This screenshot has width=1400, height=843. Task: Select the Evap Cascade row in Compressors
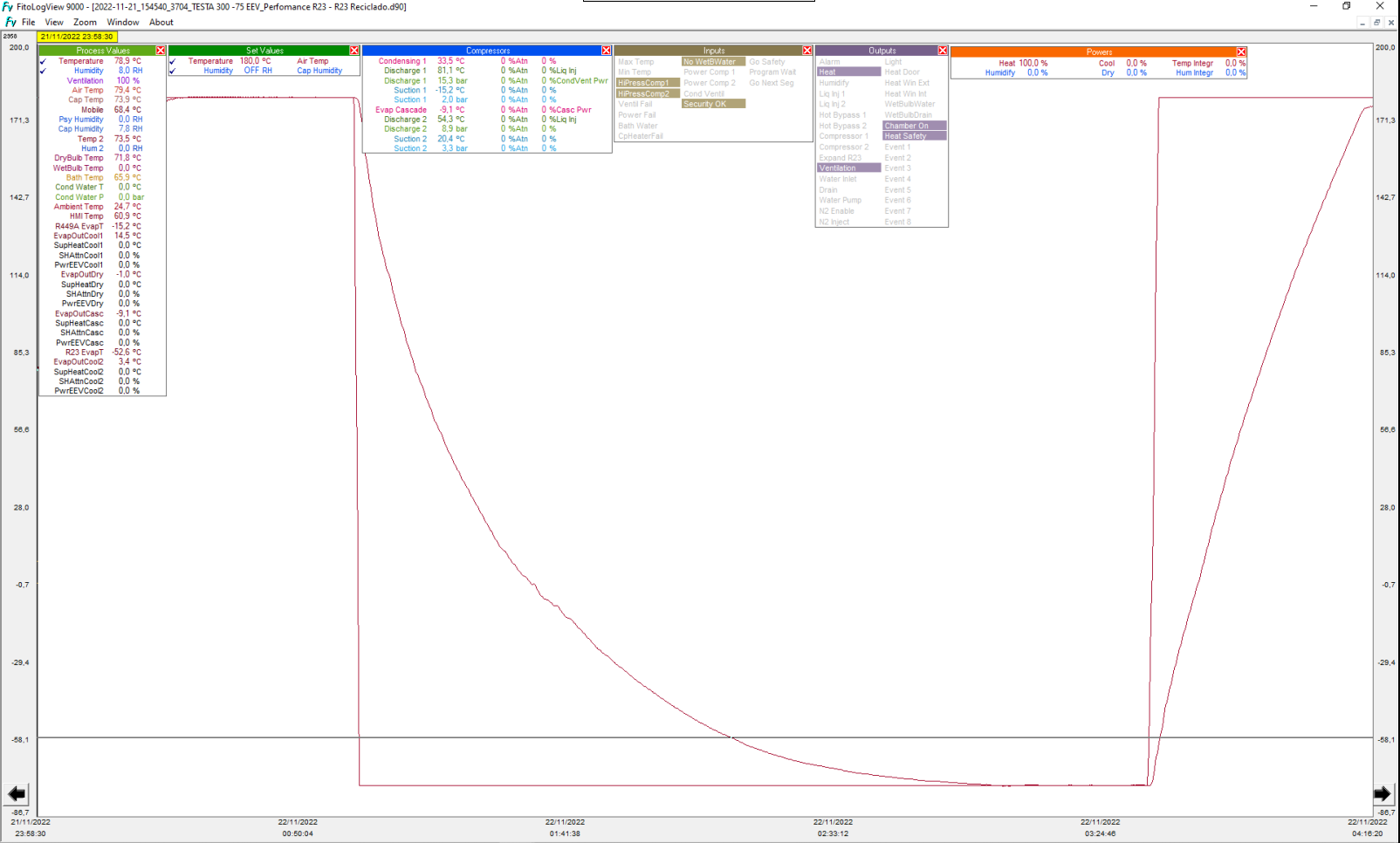[x=487, y=110]
